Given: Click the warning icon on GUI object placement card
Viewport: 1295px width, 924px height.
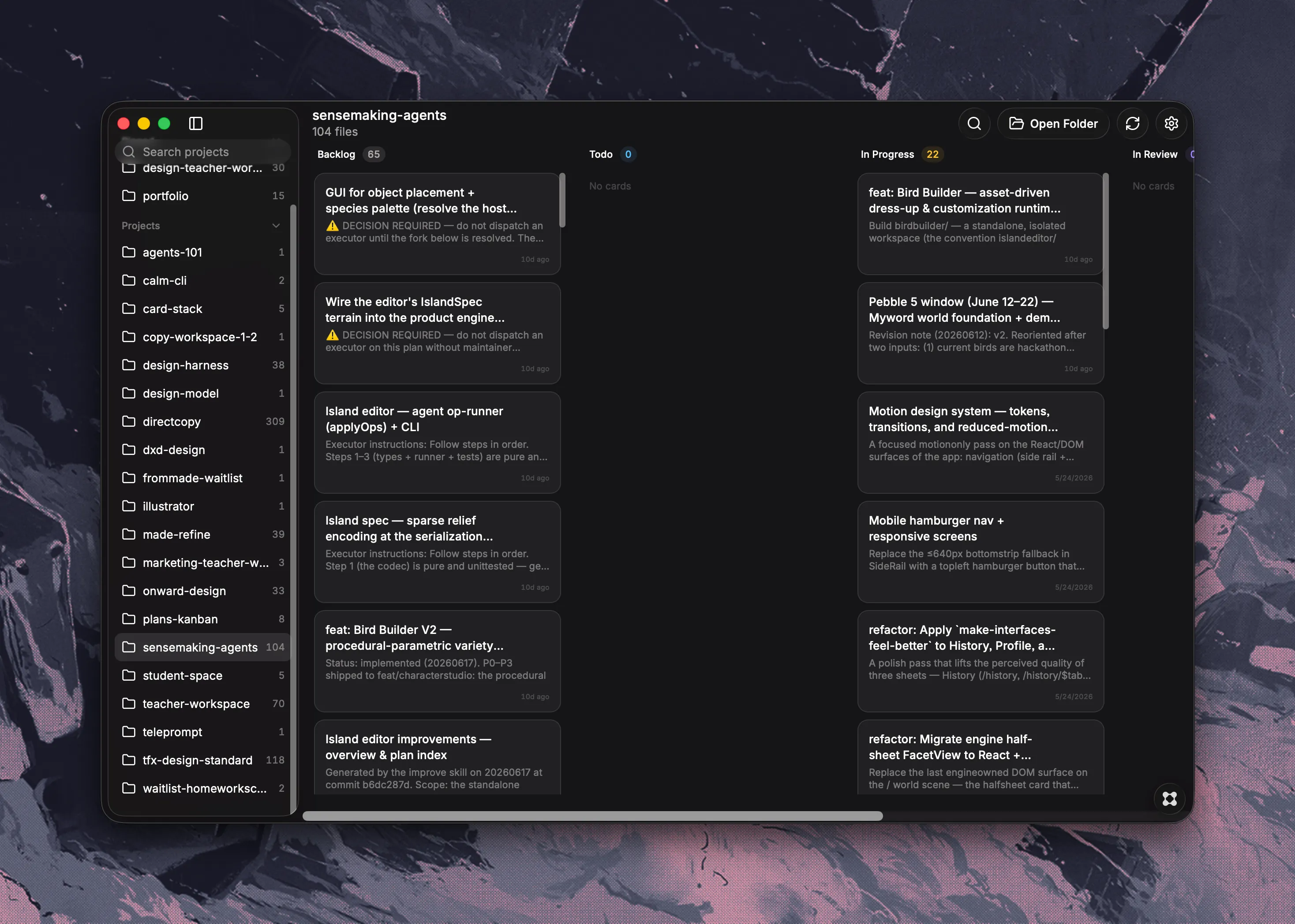Looking at the screenshot, I should point(333,226).
